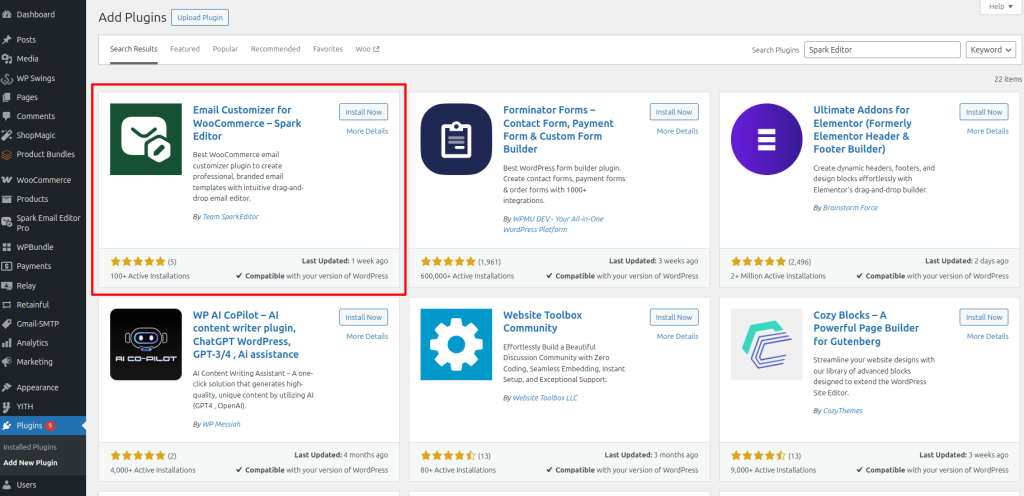1024x496 pixels.
Task: Switch to the Popular tab
Action: [225, 49]
